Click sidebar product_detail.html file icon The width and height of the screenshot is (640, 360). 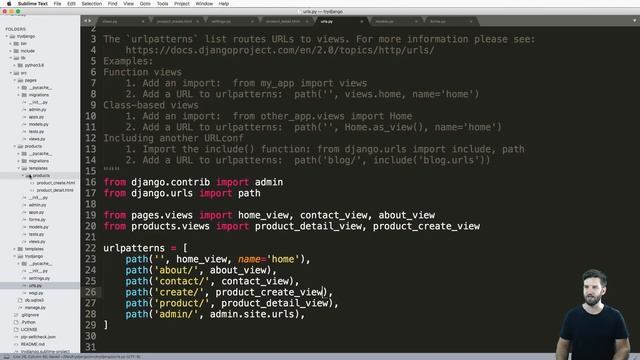32,190
